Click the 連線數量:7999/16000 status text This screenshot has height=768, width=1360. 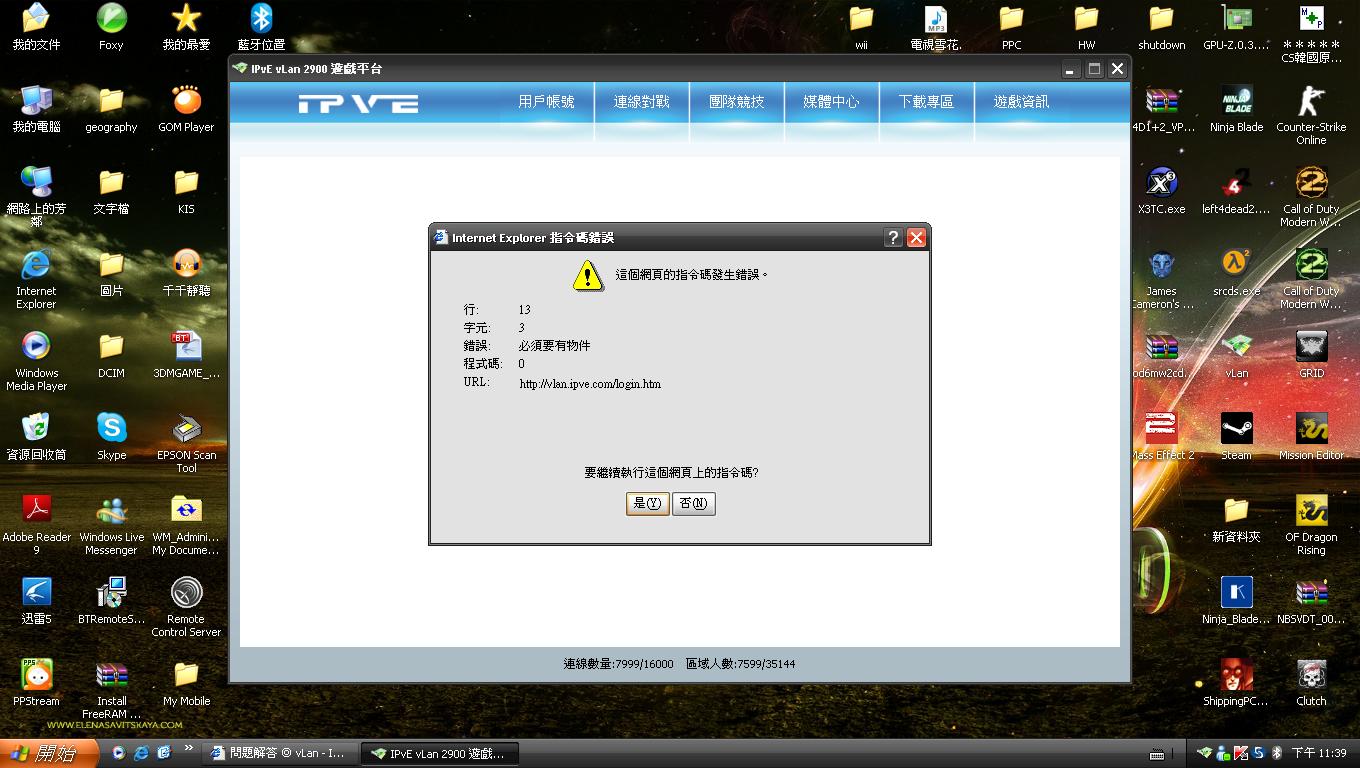tap(618, 664)
